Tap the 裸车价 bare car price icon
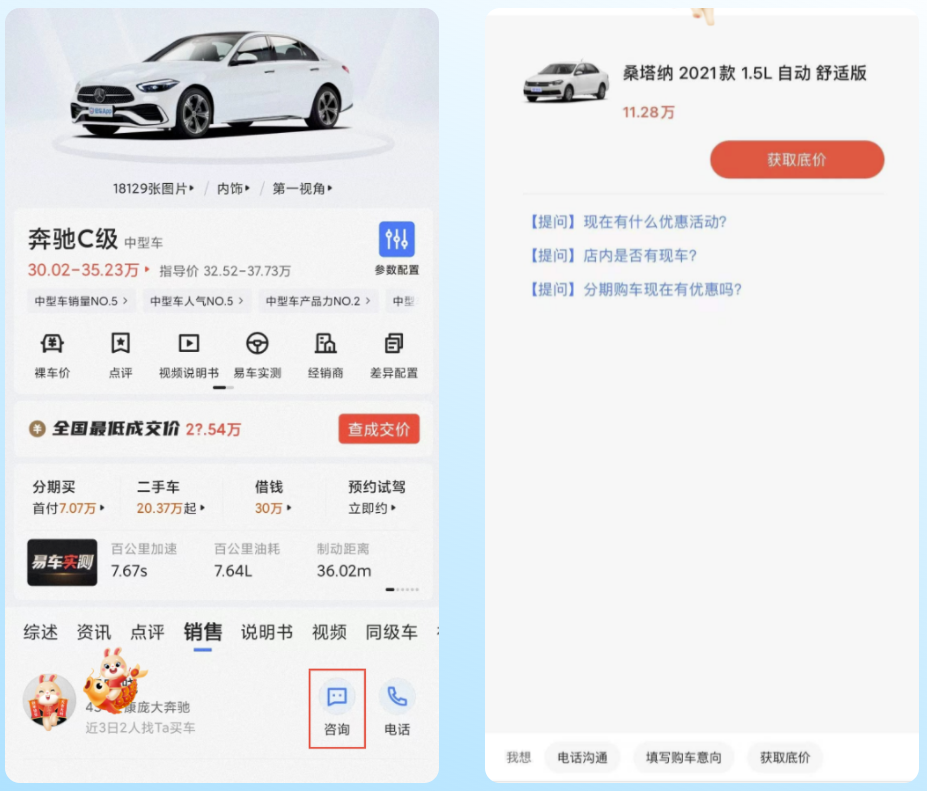Screen dimensions: 927x791 click(52, 343)
